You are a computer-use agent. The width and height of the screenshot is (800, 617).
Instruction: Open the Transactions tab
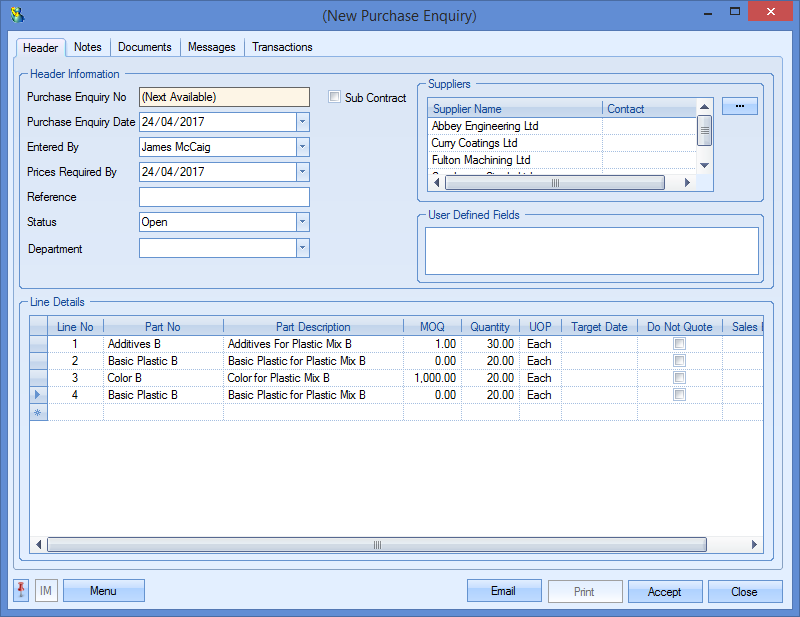(282, 47)
